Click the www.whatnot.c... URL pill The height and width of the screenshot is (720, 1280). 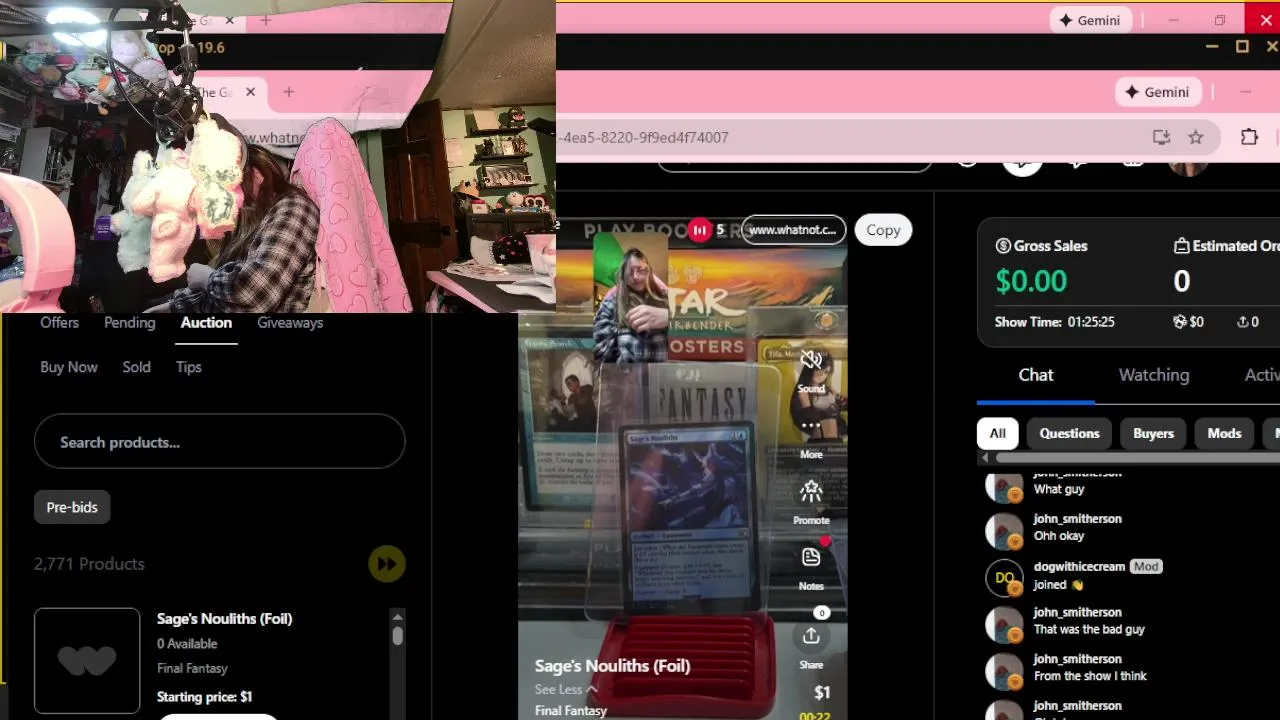[x=792, y=230]
